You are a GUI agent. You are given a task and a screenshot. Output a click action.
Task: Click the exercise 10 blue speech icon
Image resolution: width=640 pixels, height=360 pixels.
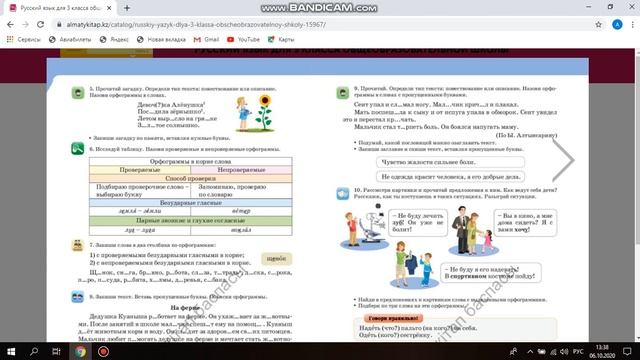342,193
